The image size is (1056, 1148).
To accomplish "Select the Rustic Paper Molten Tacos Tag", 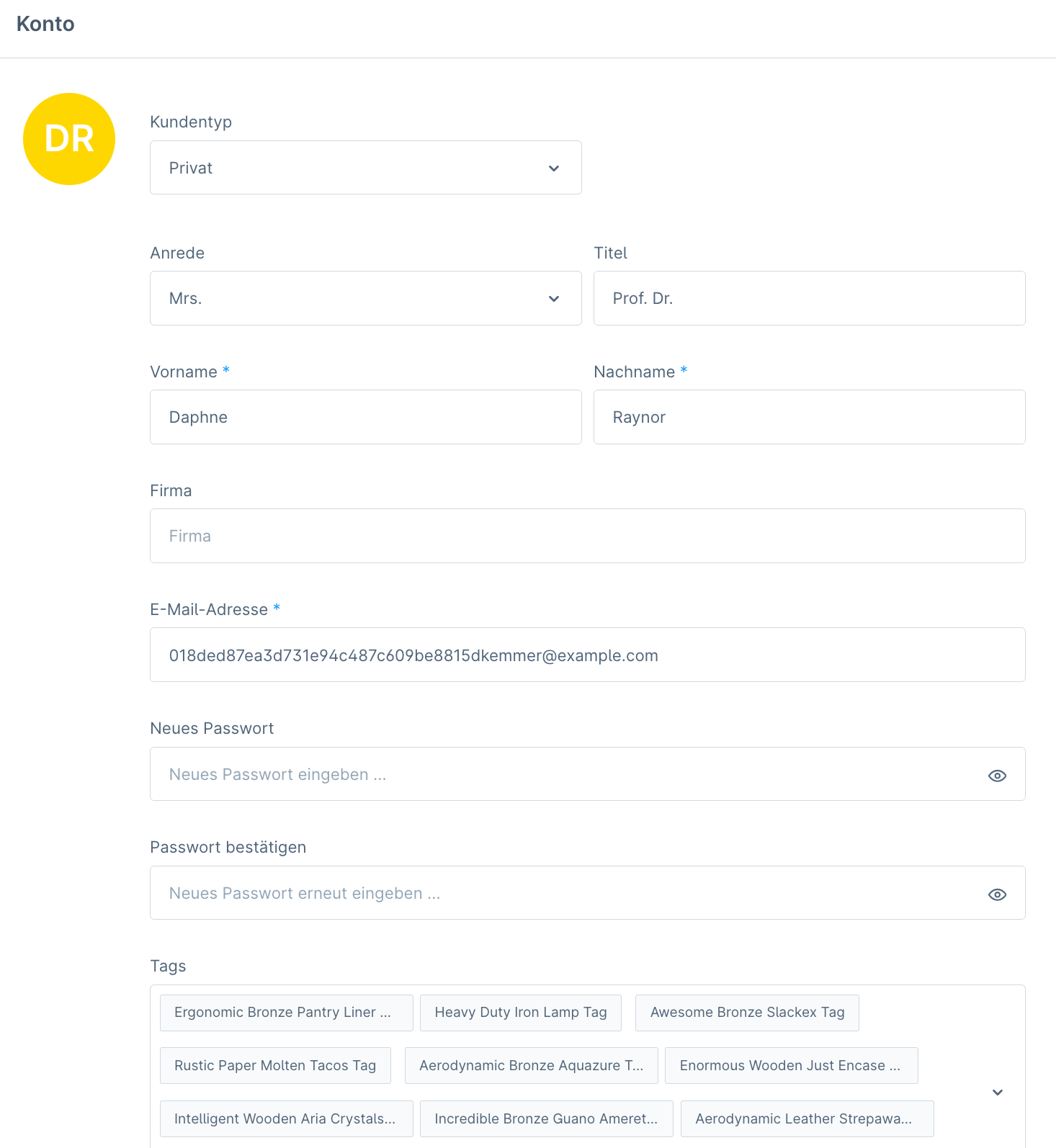I will 275,1065.
